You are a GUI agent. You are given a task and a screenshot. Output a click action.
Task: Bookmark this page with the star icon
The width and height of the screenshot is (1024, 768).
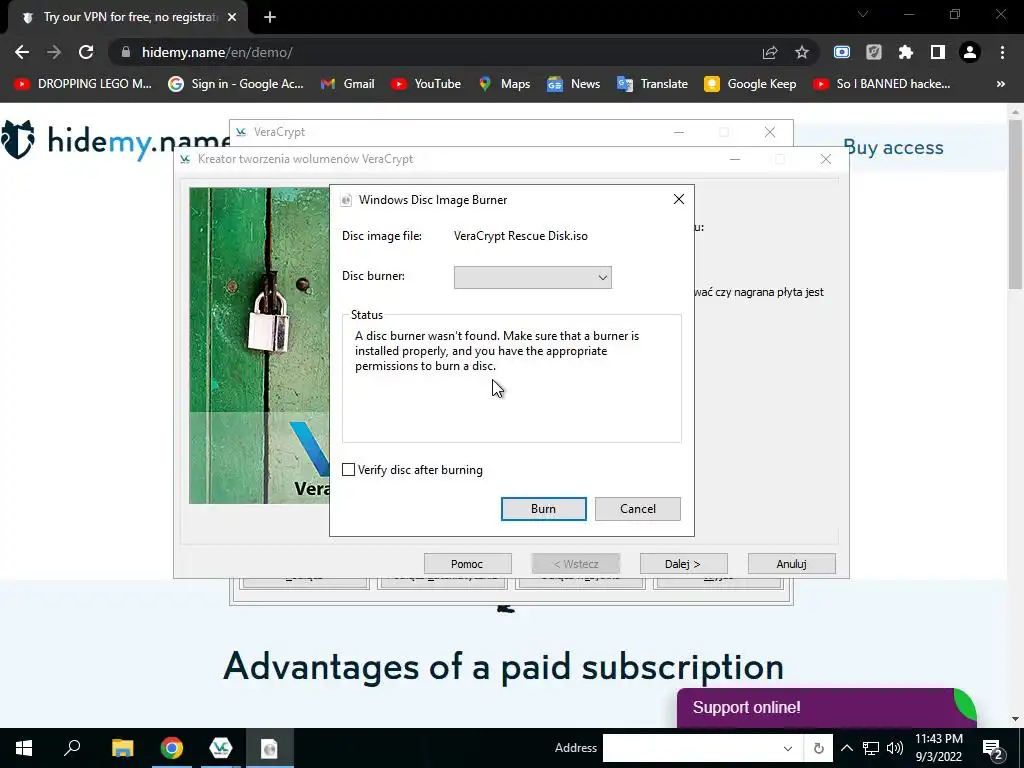coord(802,52)
